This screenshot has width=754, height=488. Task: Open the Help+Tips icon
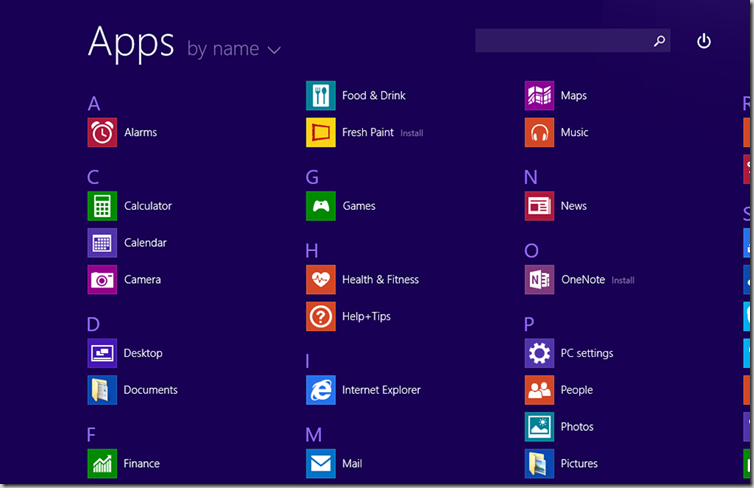coord(321,316)
